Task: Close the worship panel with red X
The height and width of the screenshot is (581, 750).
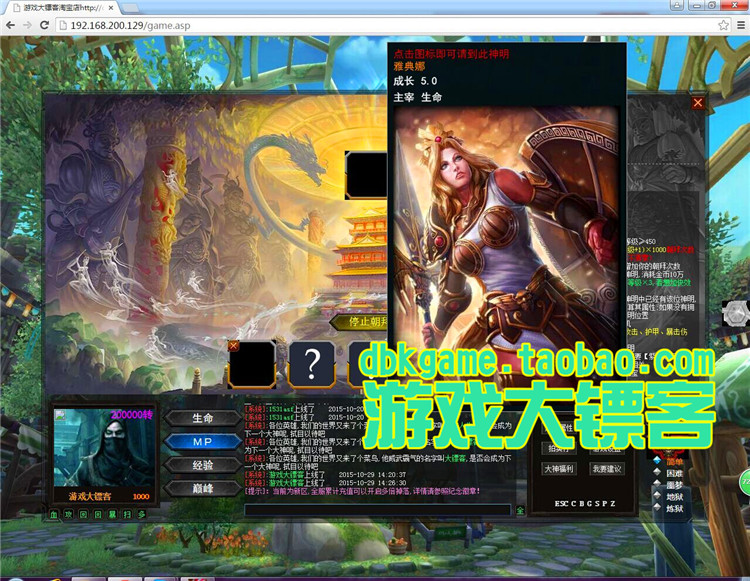Action: (698, 102)
